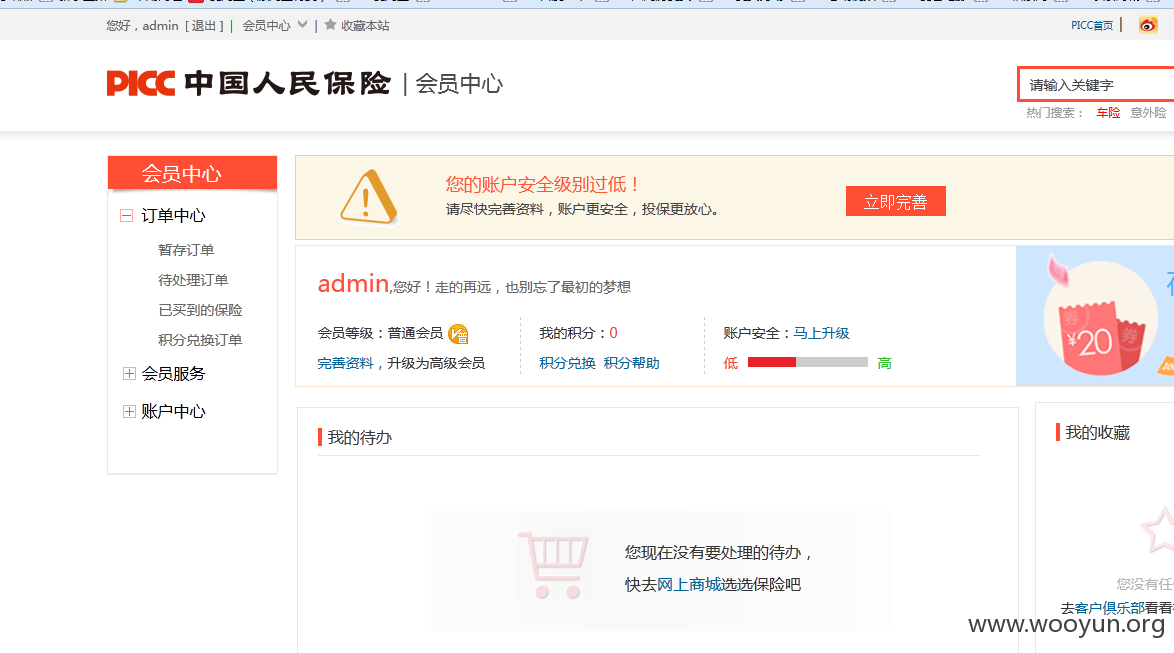Open 积分兑换订单 in the sidebar
This screenshot has height=653, width=1174.
click(x=200, y=340)
